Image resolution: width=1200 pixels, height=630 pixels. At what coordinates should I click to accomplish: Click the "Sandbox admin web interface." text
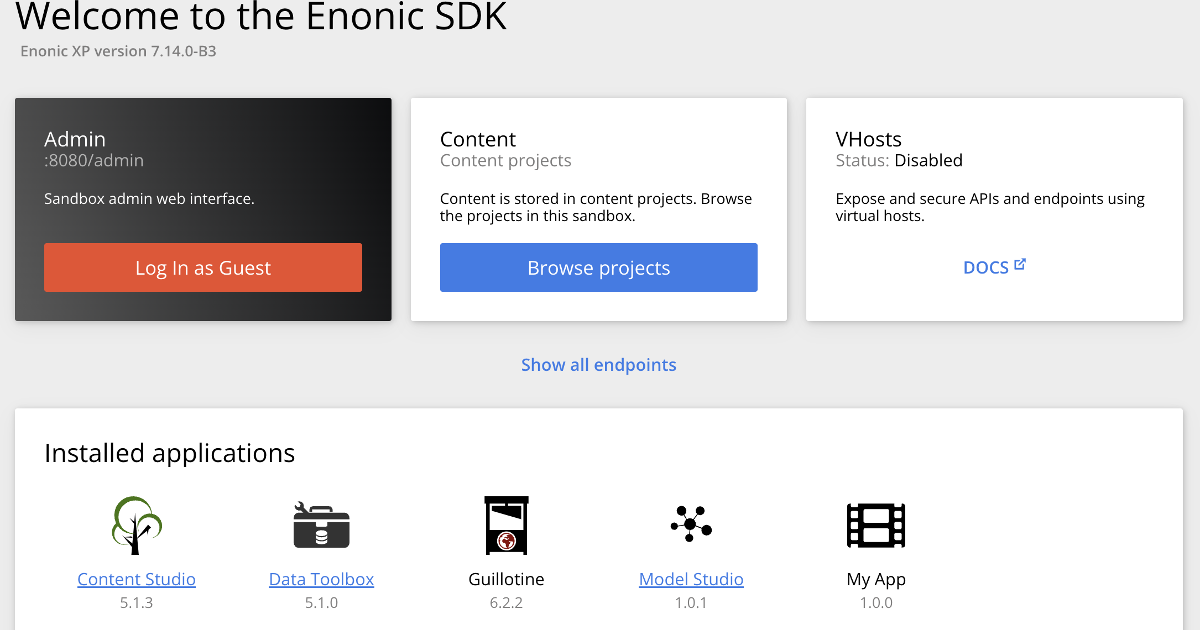[149, 199]
